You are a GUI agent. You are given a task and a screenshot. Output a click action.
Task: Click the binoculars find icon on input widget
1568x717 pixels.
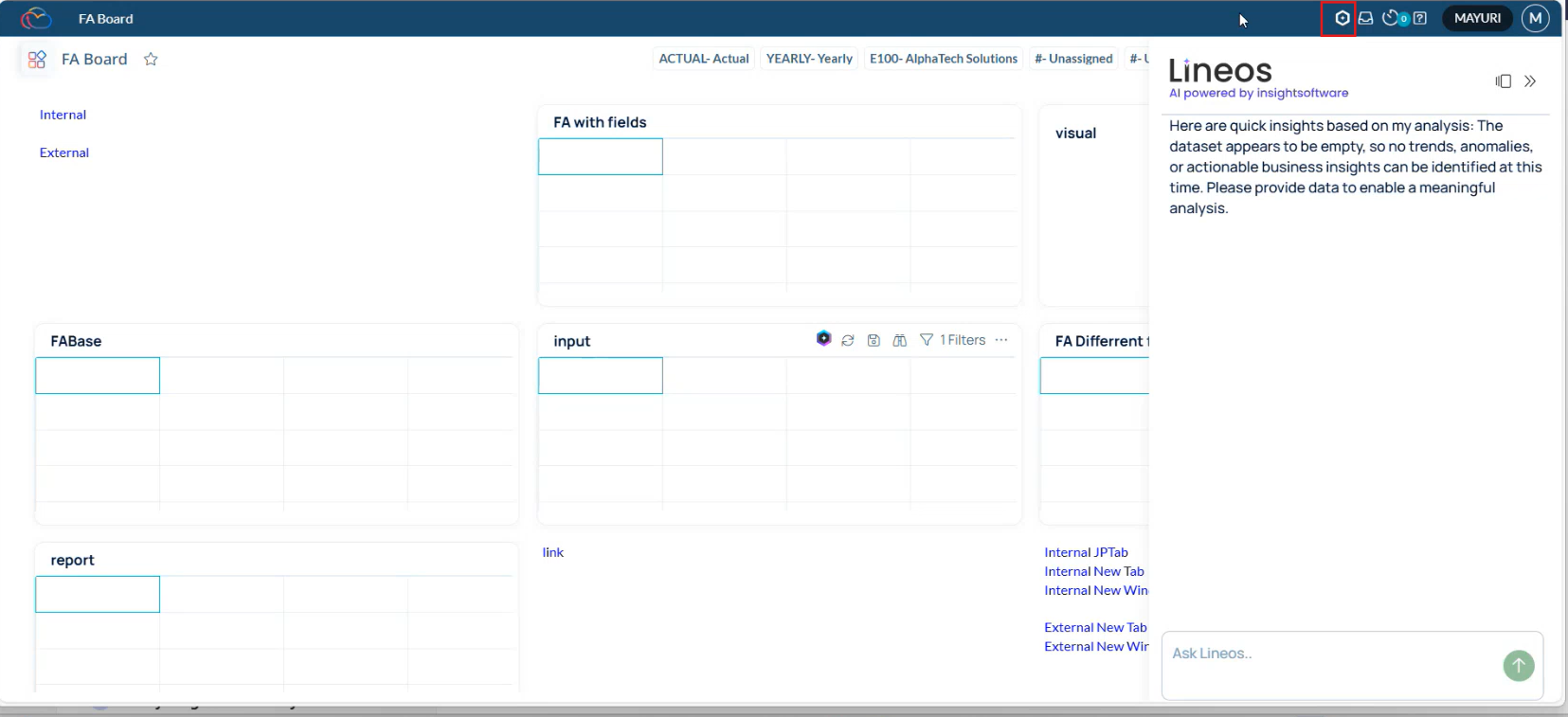click(899, 340)
